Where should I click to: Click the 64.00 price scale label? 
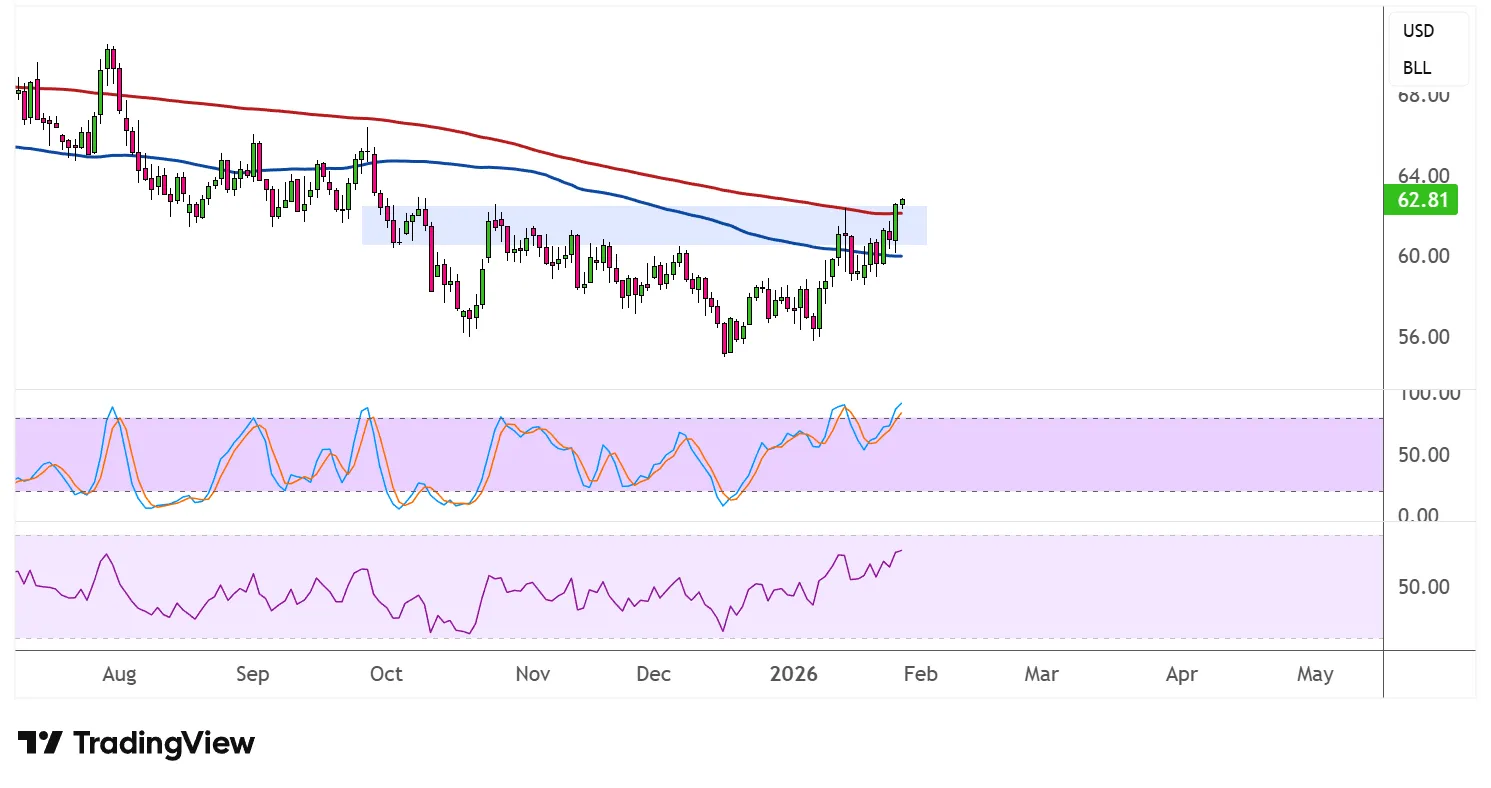(1423, 176)
